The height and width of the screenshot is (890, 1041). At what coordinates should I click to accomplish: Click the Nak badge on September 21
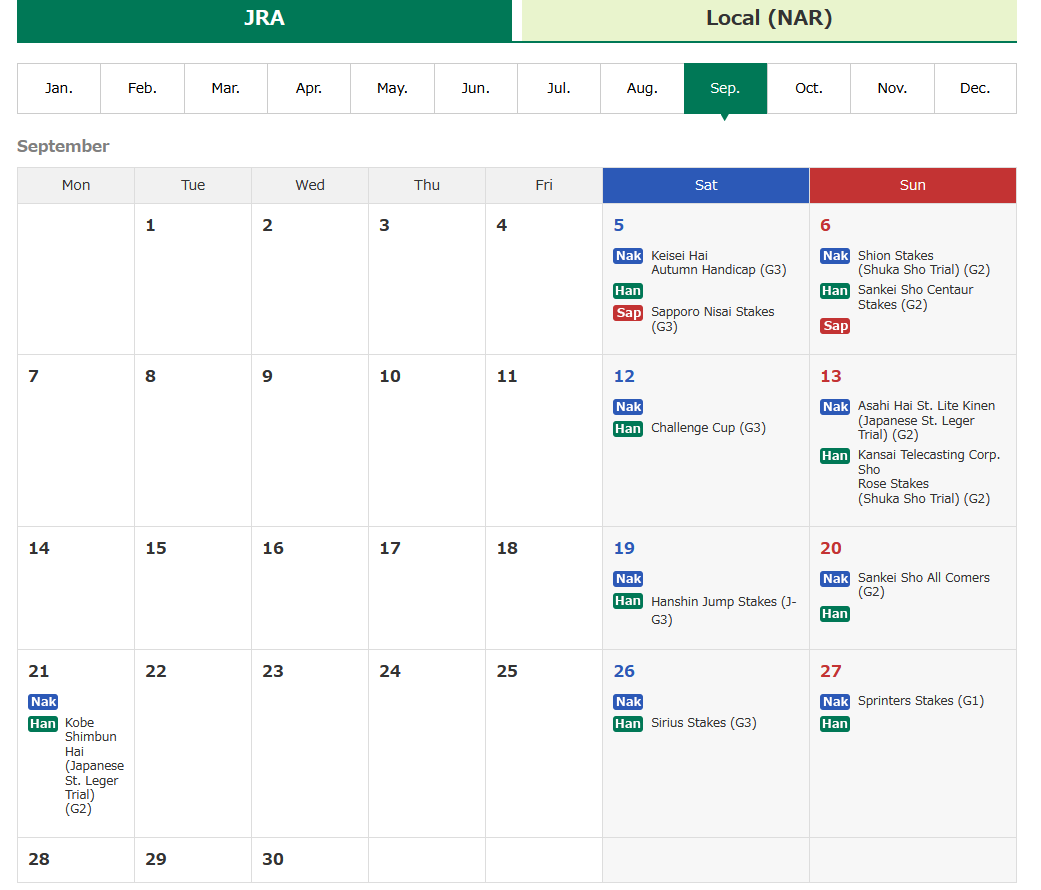[43, 702]
